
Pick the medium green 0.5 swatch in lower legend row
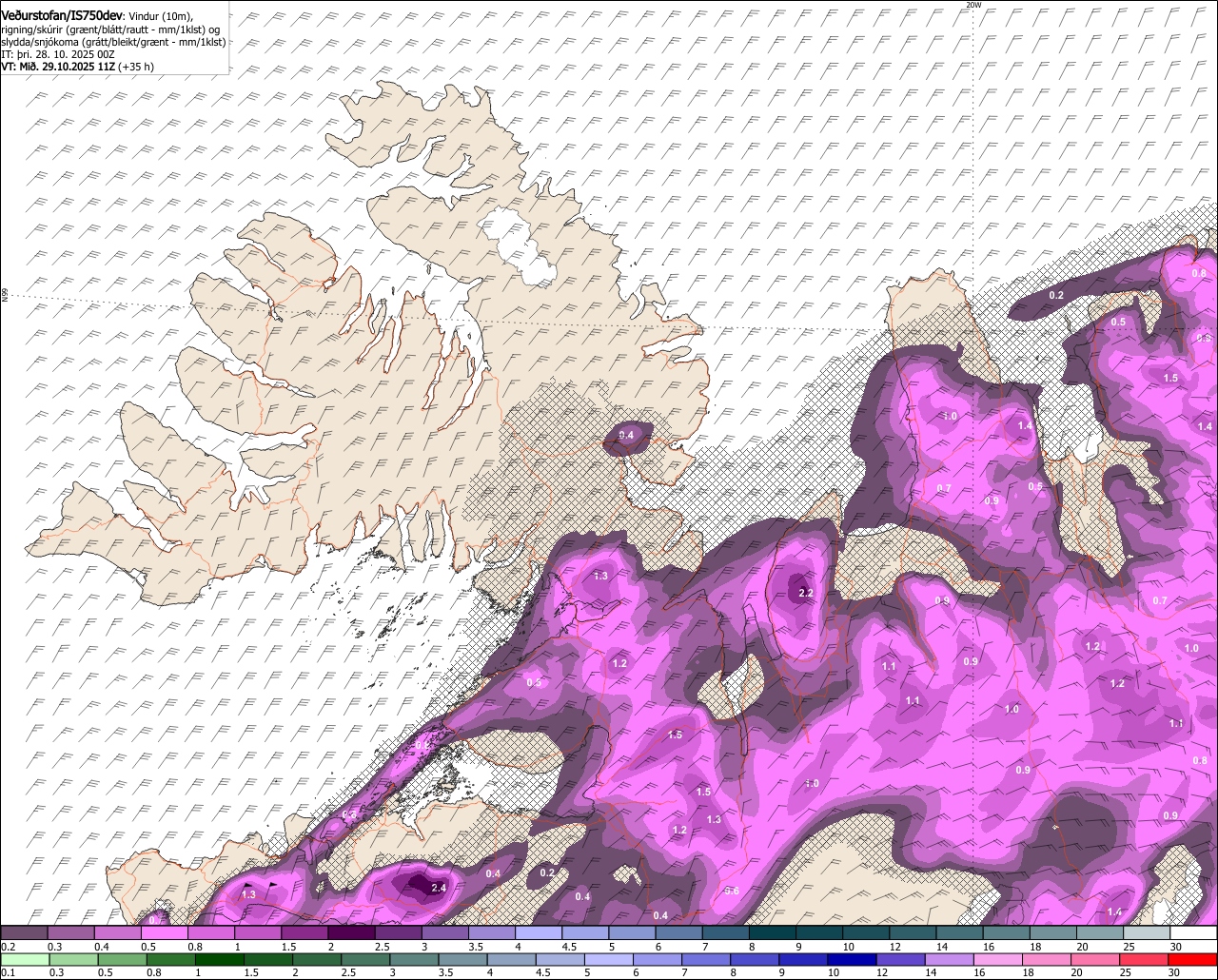pos(122,960)
